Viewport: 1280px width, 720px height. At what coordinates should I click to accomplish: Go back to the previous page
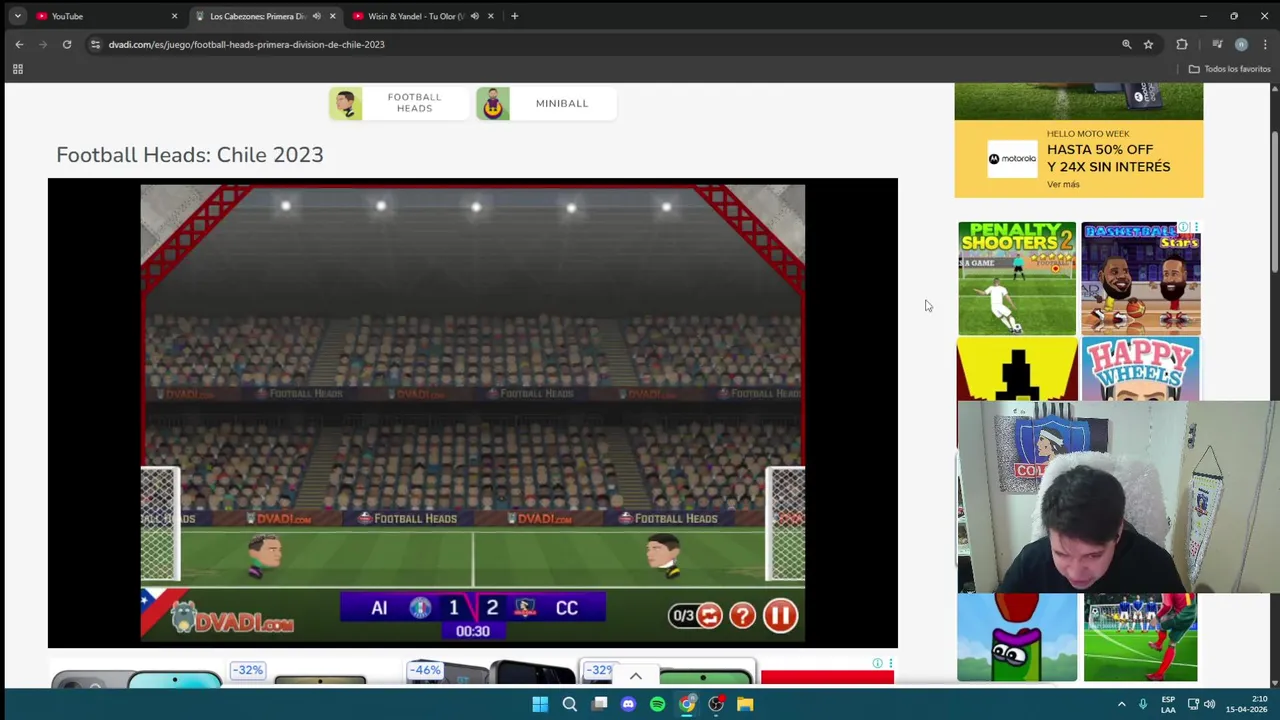(x=19, y=44)
